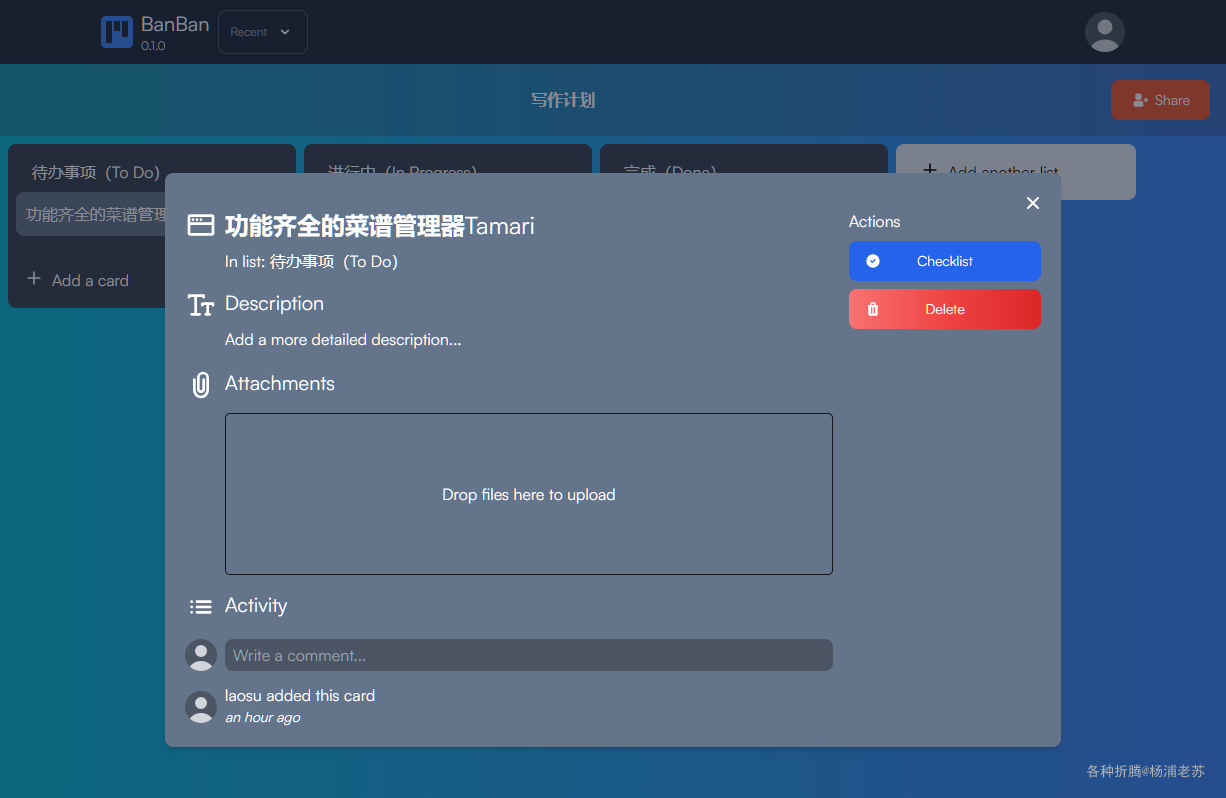This screenshot has height=798, width=1226.
Task: Edit the card title ending in Tamari
Action: [x=380, y=226]
